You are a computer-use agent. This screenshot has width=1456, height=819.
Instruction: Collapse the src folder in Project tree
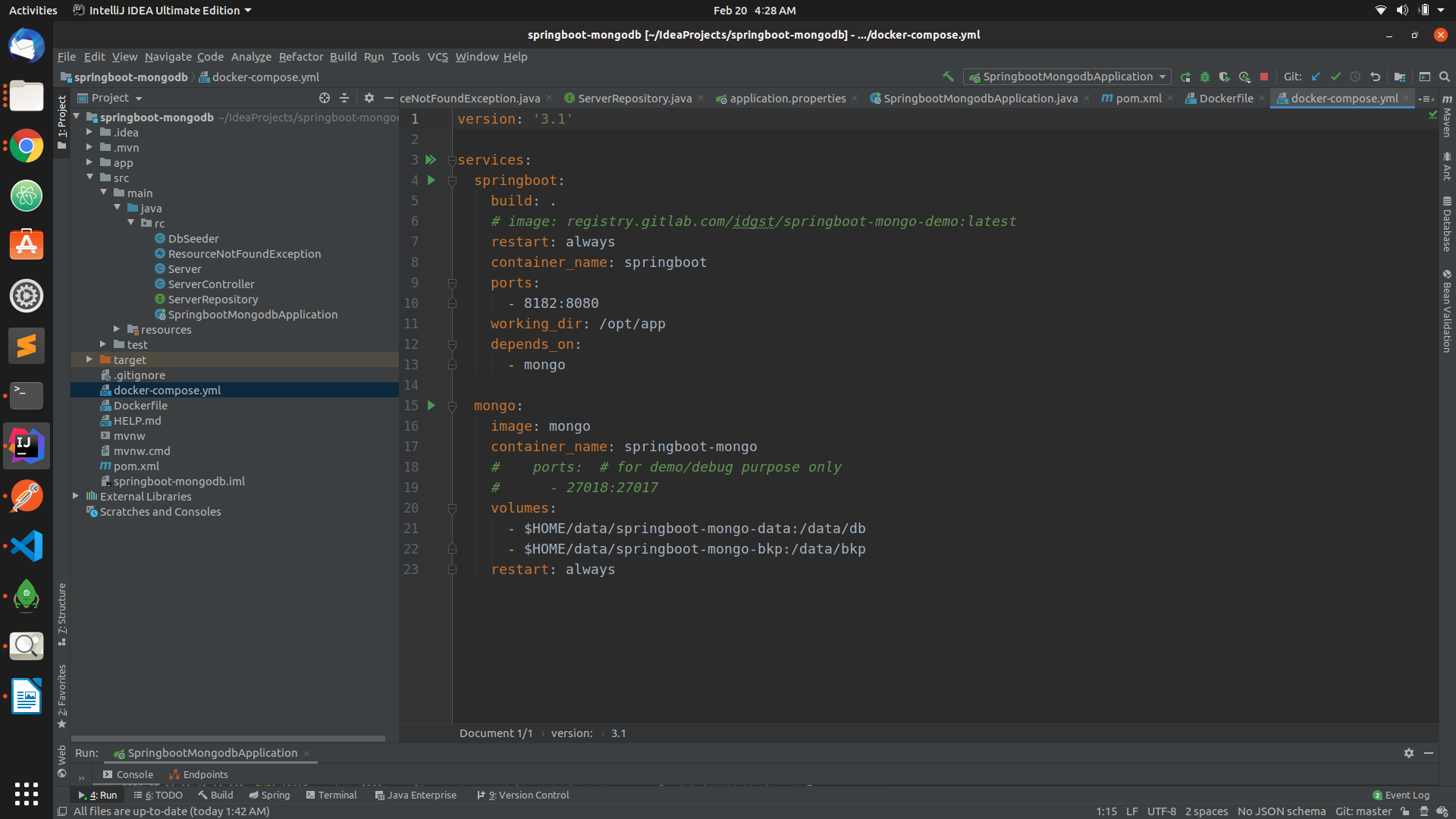[90, 177]
